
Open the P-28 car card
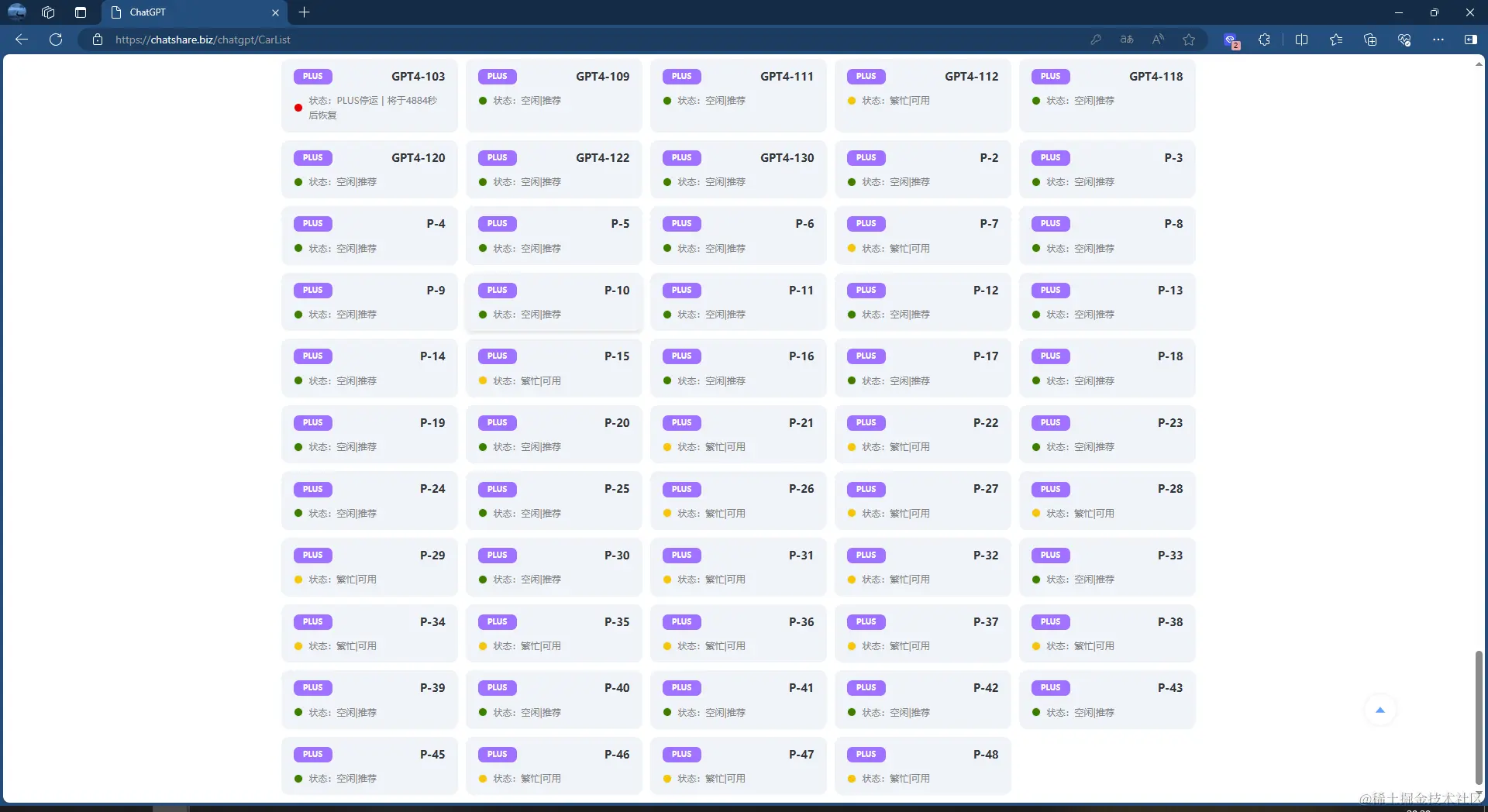pyautogui.click(x=1107, y=501)
